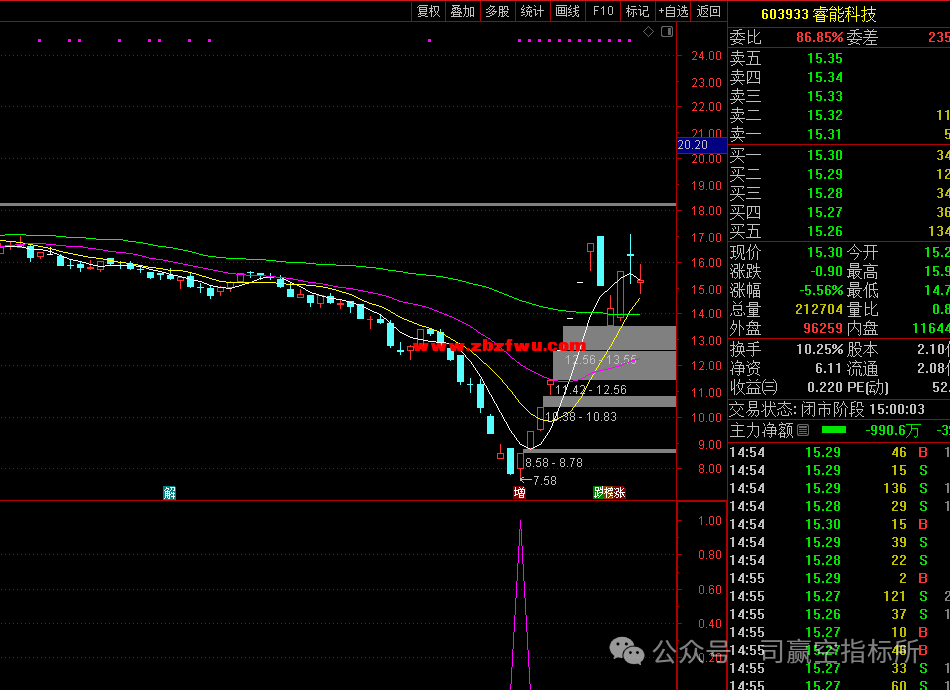Select the 多股 multi-stock view
The height and width of the screenshot is (690, 950).
click(x=497, y=11)
